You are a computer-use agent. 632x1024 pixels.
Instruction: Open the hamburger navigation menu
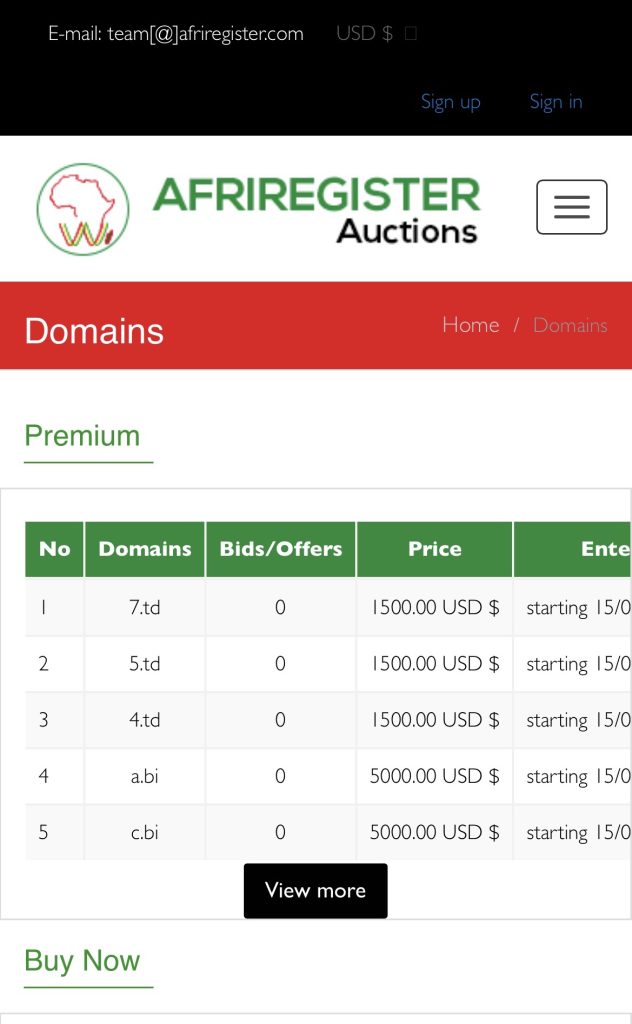pyautogui.click(x=571, y=207)
